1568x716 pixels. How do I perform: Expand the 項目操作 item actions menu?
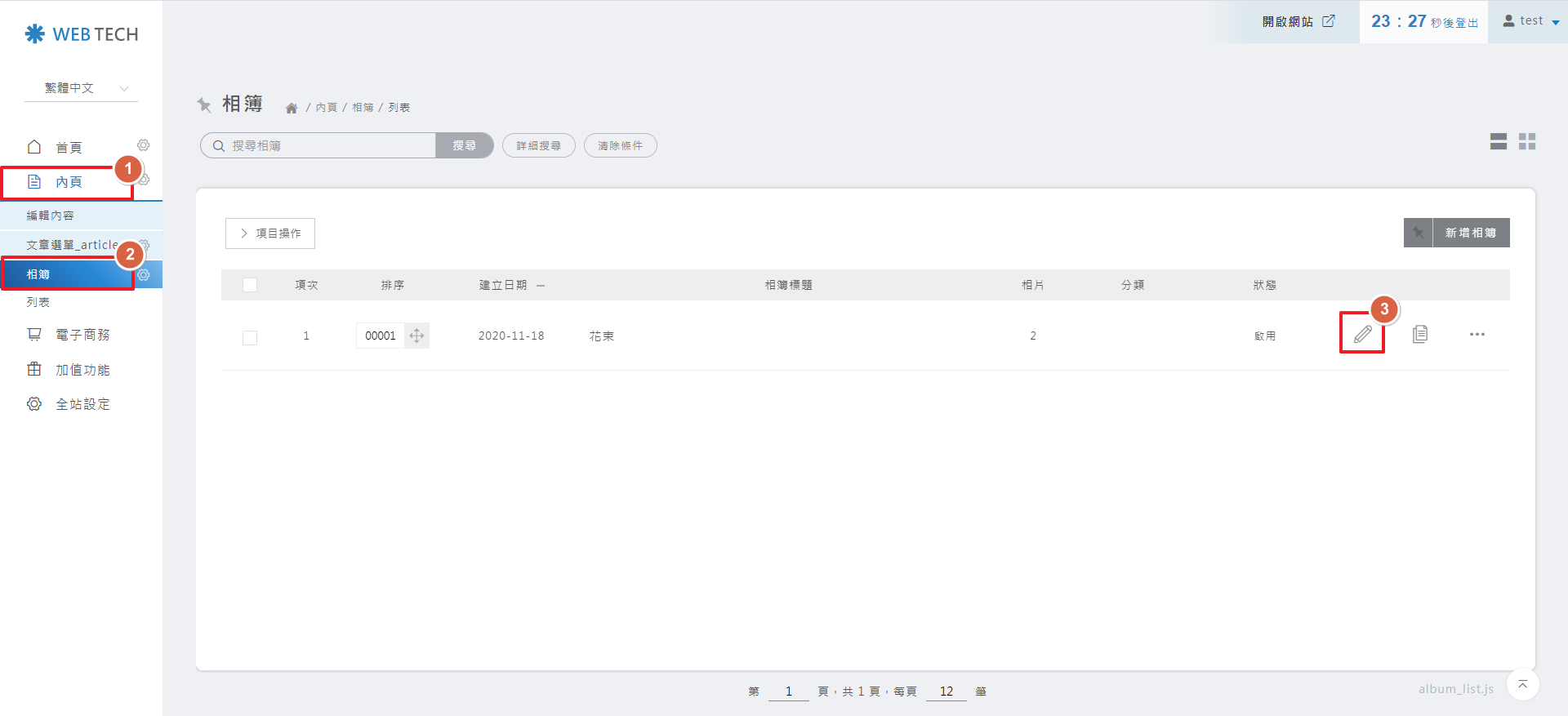[270, 233]
